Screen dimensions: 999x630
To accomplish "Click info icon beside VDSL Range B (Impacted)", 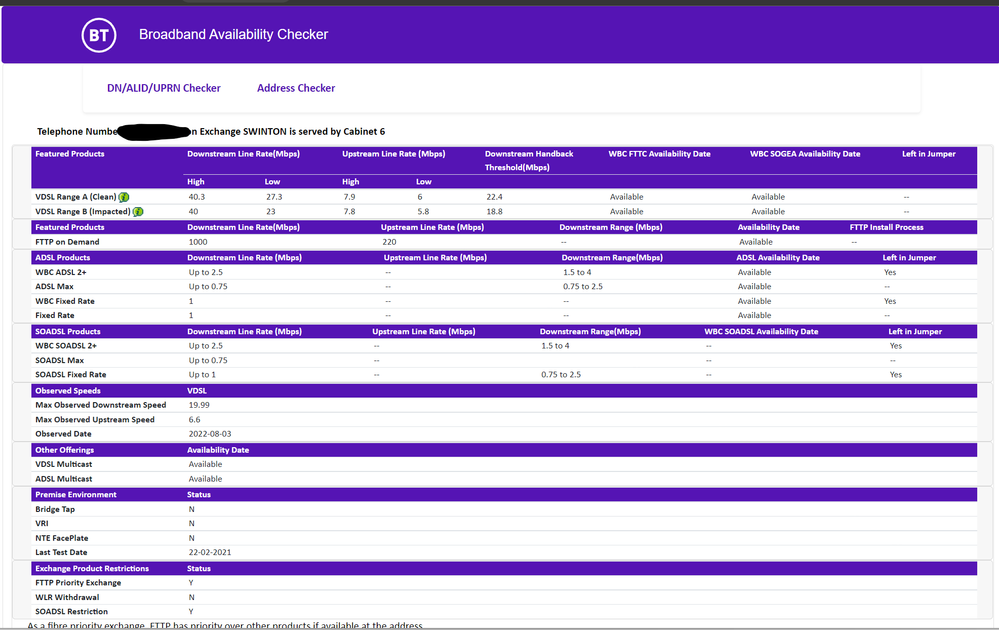I will (137, 212).
